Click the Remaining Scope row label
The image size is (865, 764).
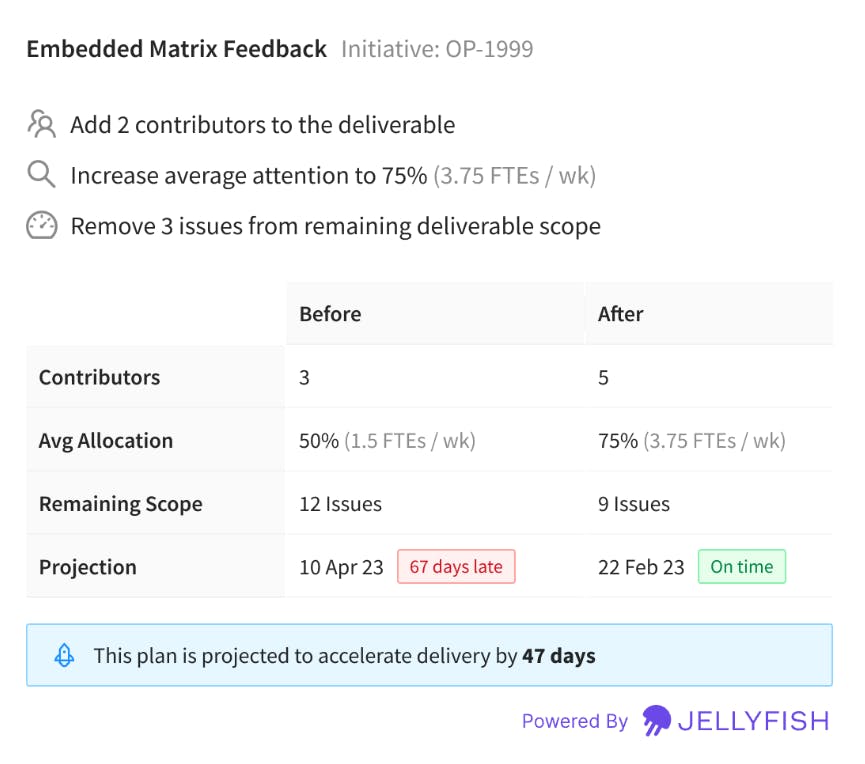tap(120, 504)
